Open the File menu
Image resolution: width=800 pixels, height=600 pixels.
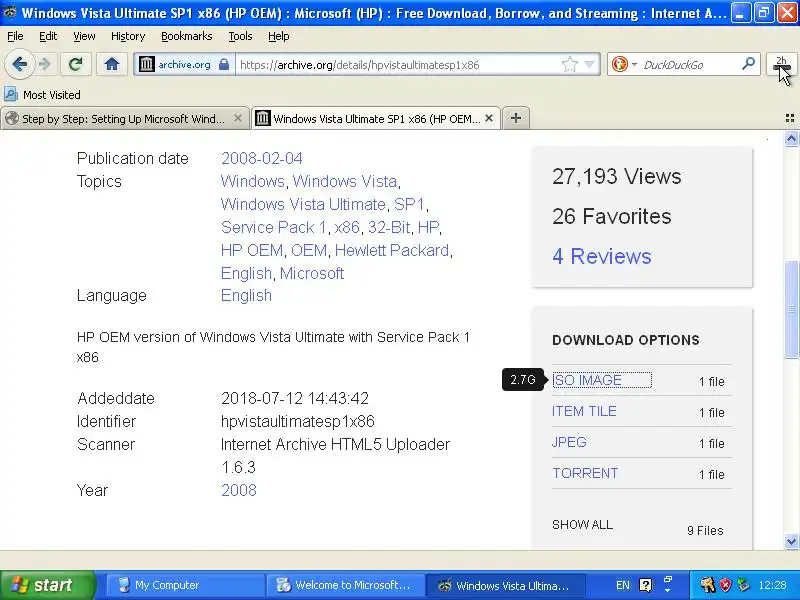pyautogui.click(x=15, y=36)
